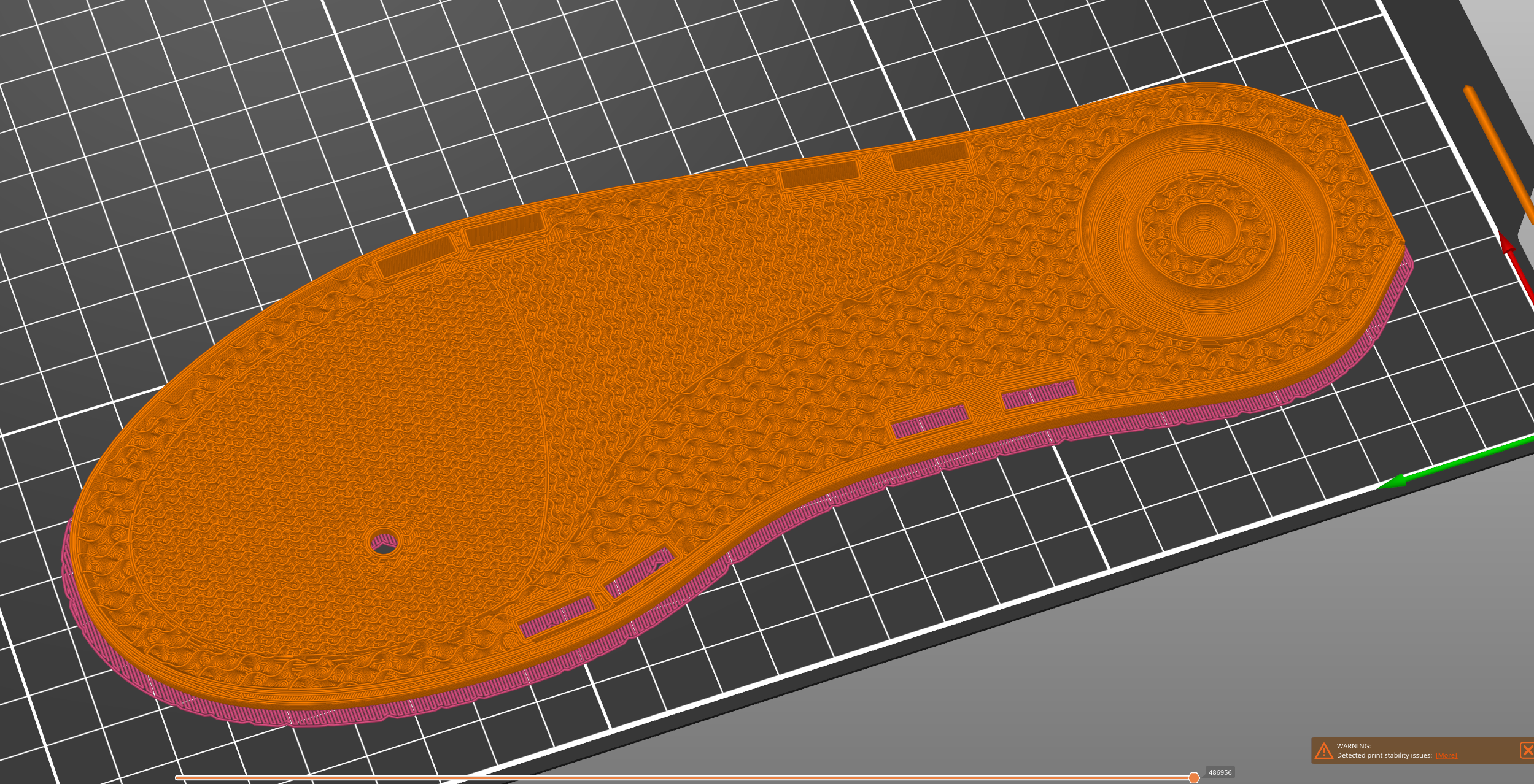
Task: Click the small round hole in the sole
Action: pos(384,542)
